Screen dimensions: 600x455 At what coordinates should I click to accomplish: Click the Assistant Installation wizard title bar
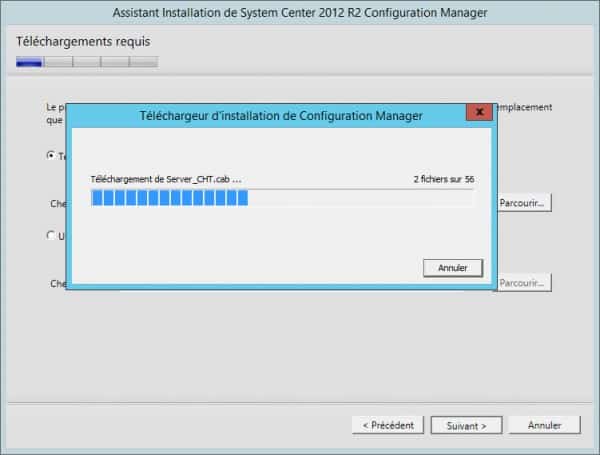300,13
